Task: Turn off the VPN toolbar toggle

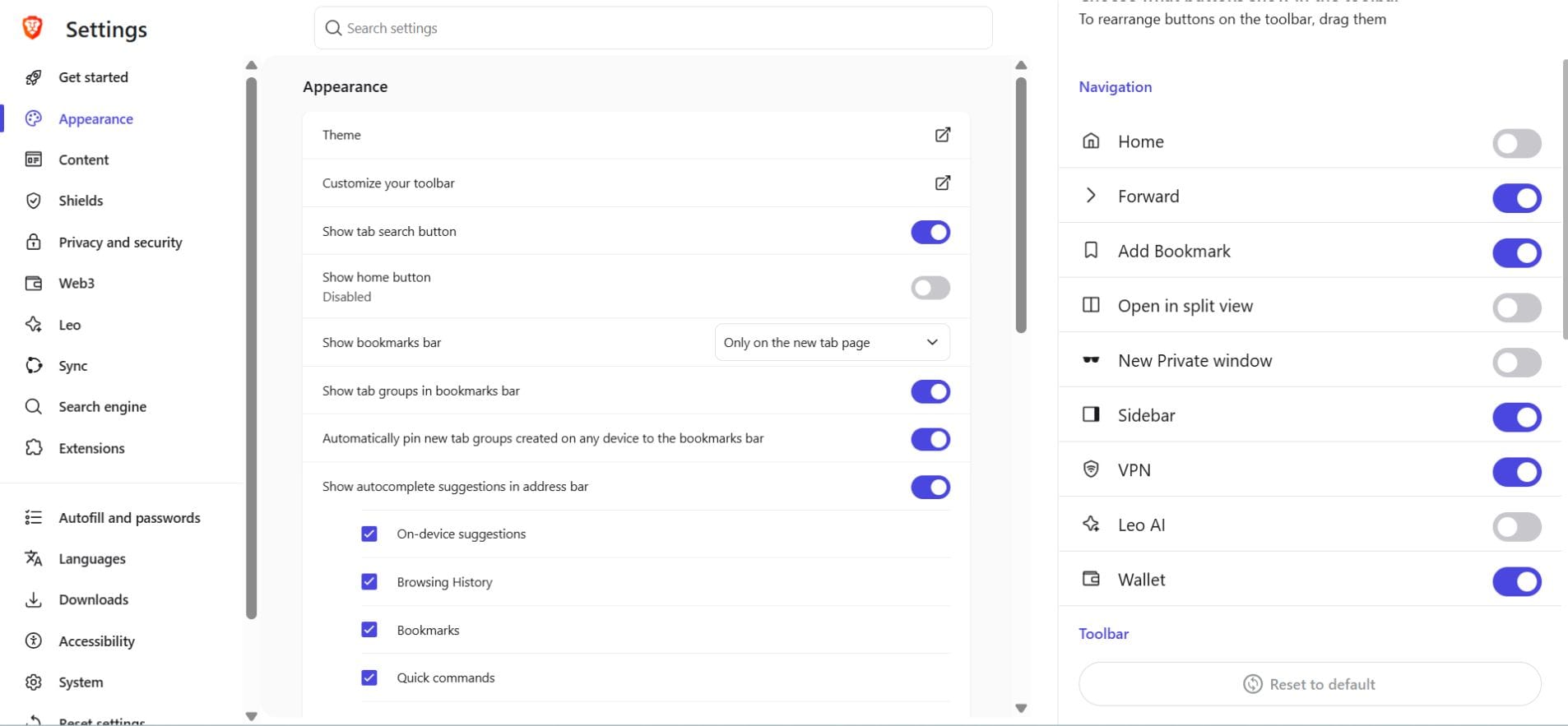Action: 1517,472
